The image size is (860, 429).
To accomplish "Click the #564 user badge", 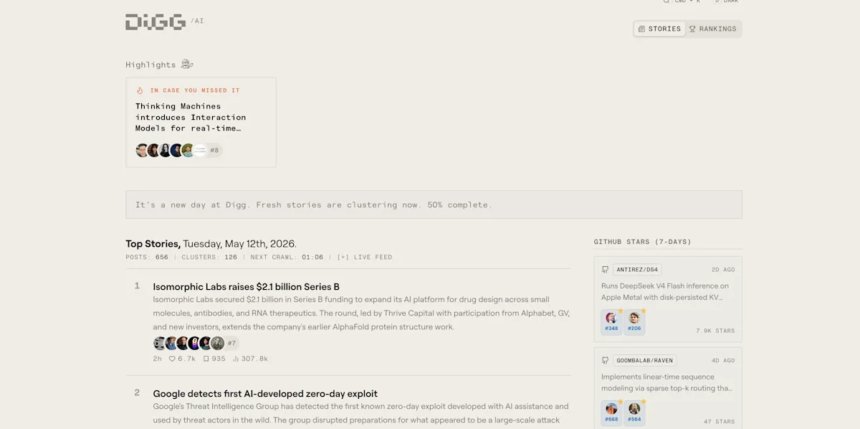I will (634, 413).
